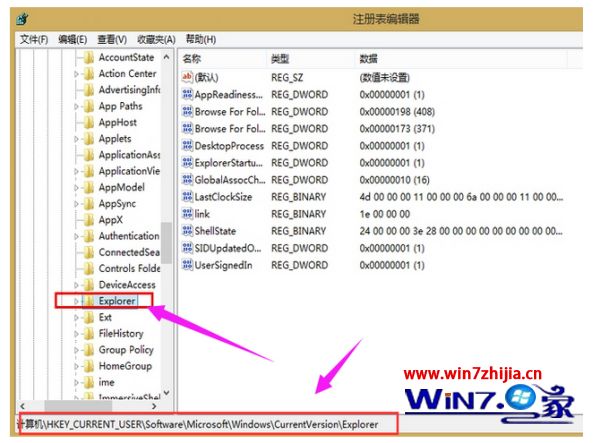The width and height of the screenshot is (600, 443).
Task: Click the tree horizontal scroll left arrow
Action: click(23, 406)
